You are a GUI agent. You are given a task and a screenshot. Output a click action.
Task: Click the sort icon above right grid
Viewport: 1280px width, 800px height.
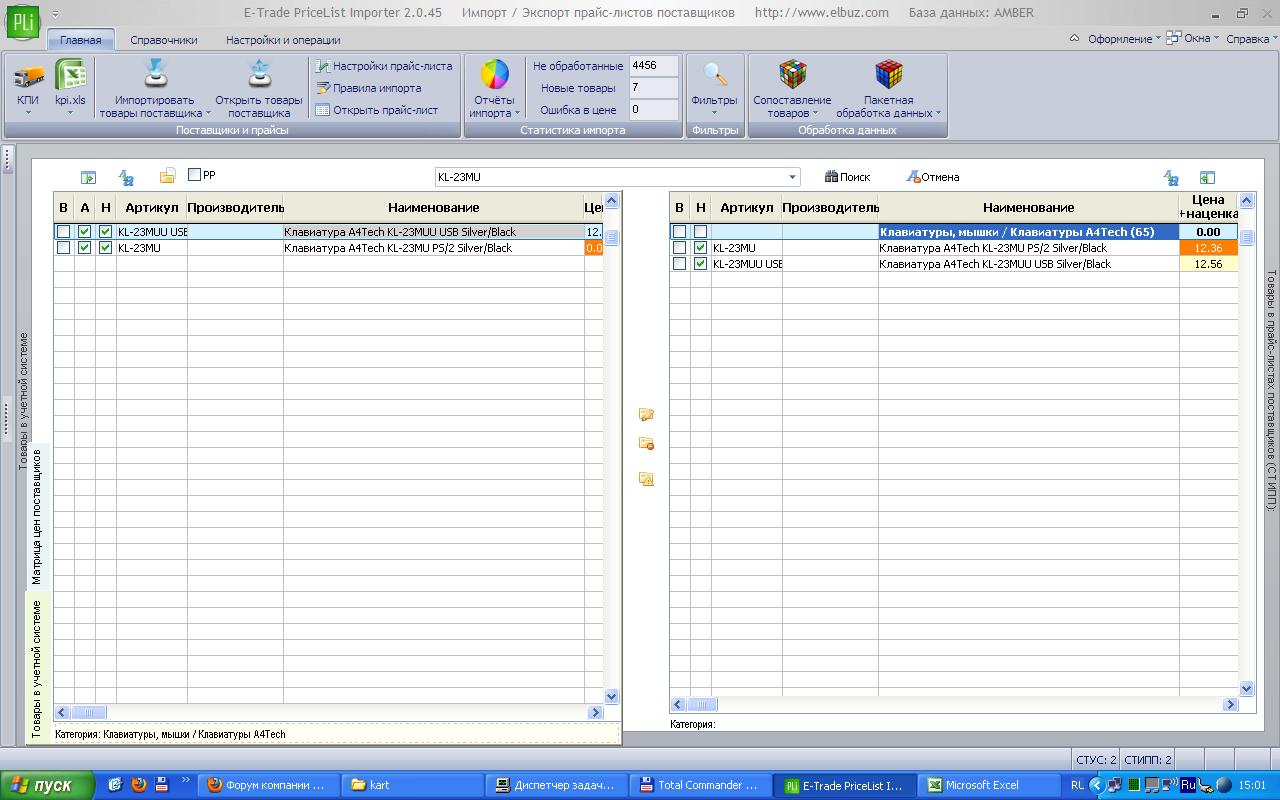click(x=1171, y=178)
